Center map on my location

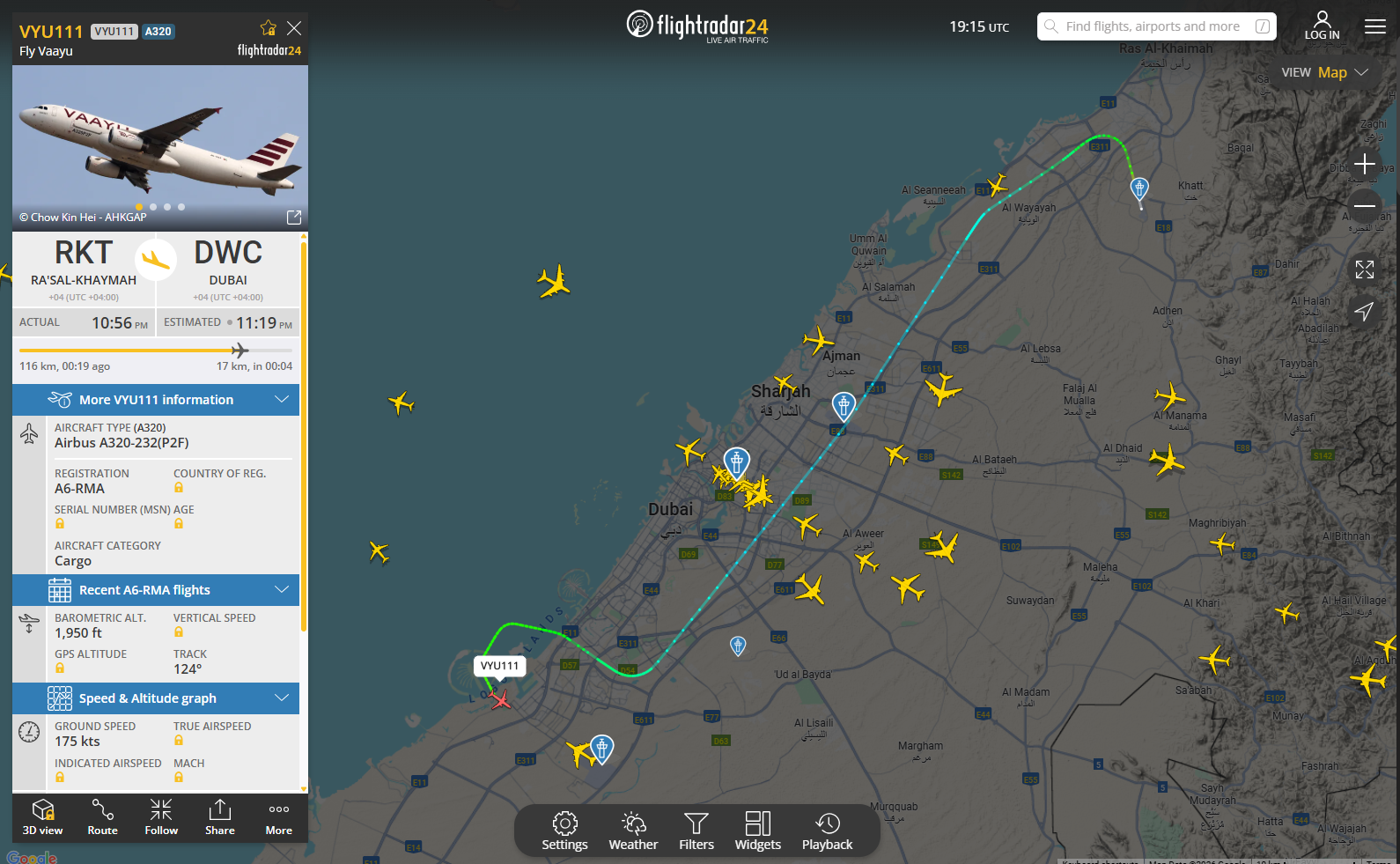tap(1365, 311)
